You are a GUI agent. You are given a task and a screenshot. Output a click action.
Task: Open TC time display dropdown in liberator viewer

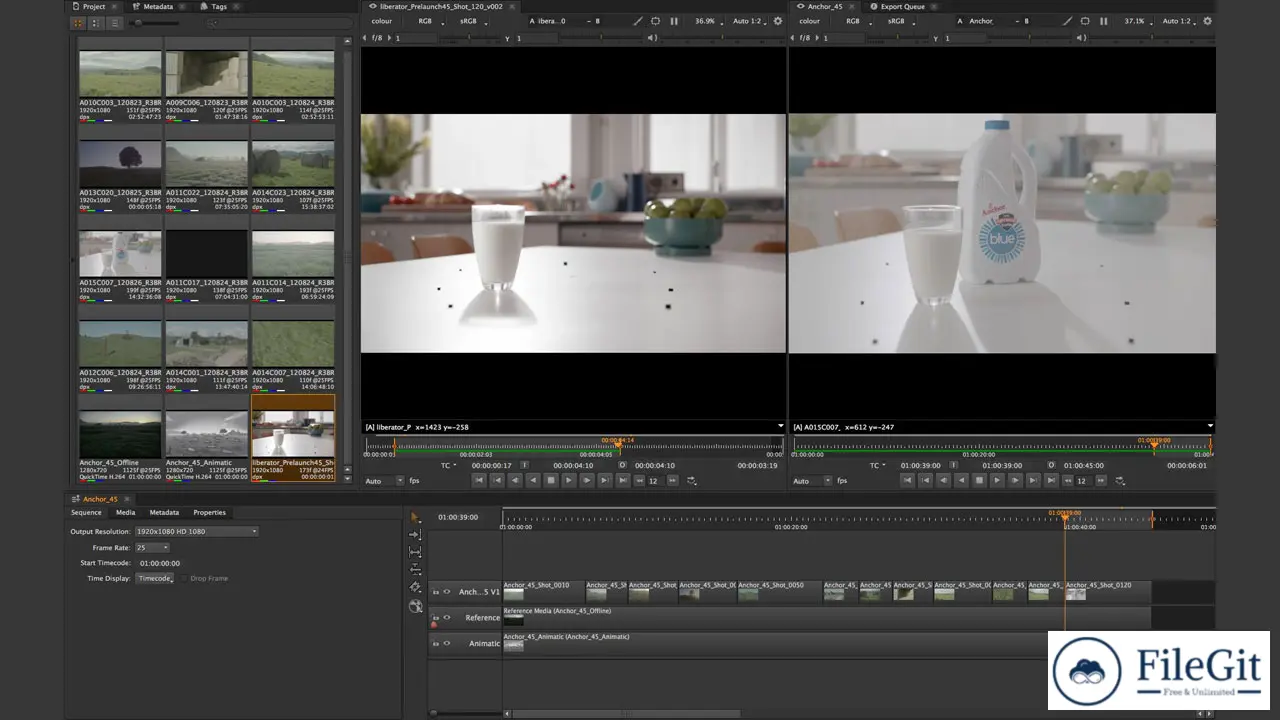[x=450, y=465]
